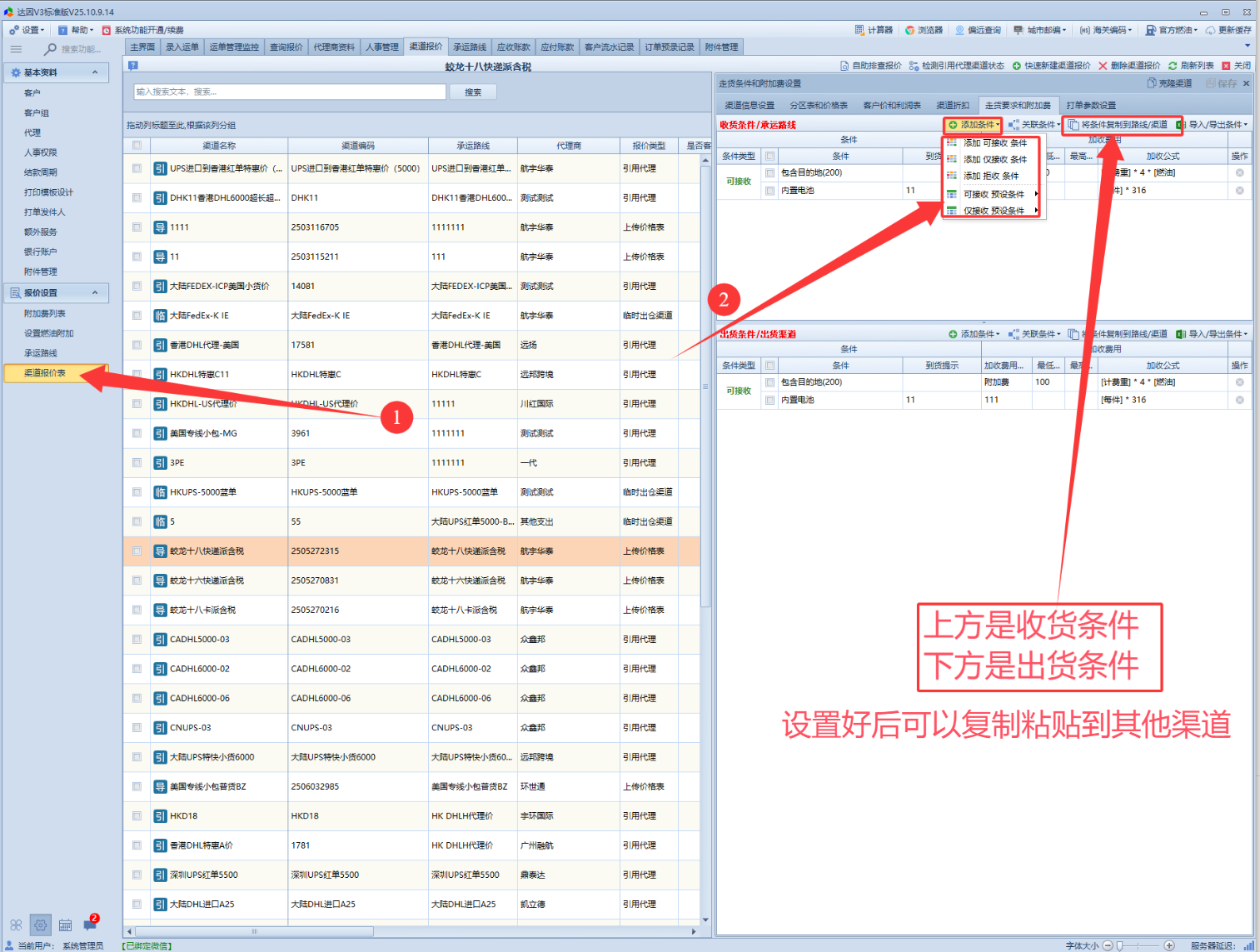Open the calculator tool in top toolbar

pos(874,30)
